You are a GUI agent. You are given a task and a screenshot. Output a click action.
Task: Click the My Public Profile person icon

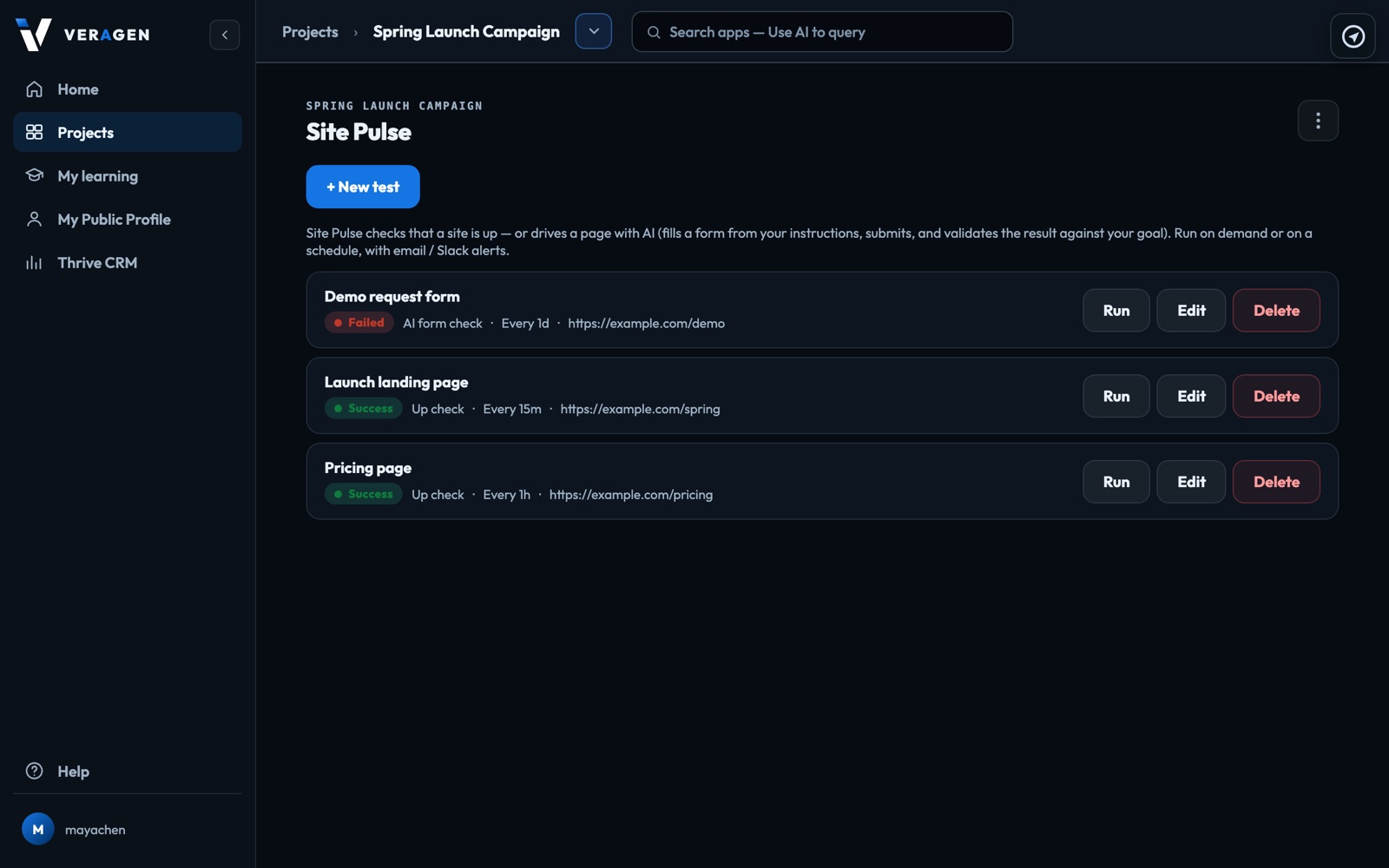[x=35, y=220]
